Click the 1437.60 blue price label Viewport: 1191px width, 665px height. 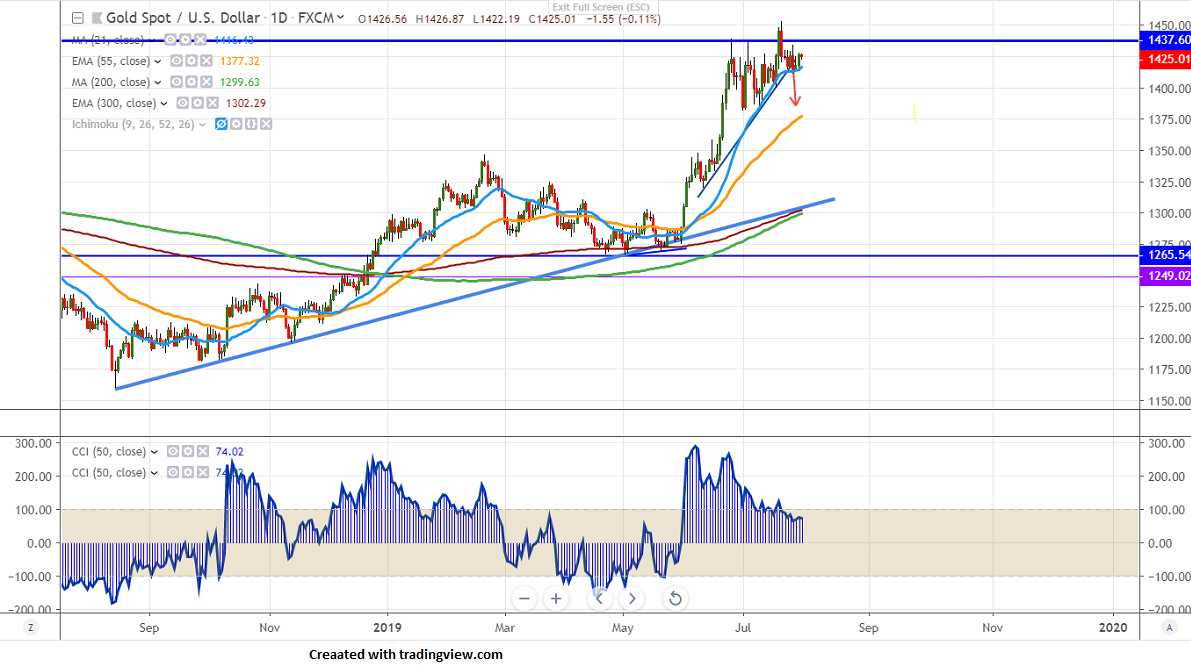click(x=1165, y=40)
